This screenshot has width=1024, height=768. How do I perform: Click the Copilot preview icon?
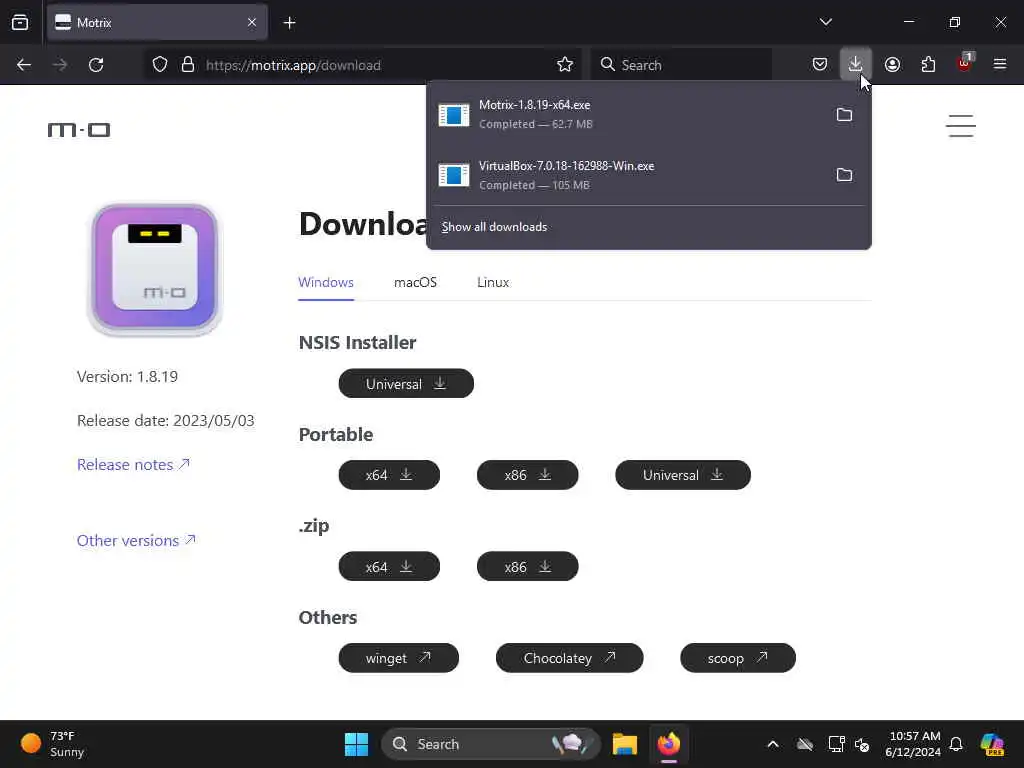coord(992,744)
